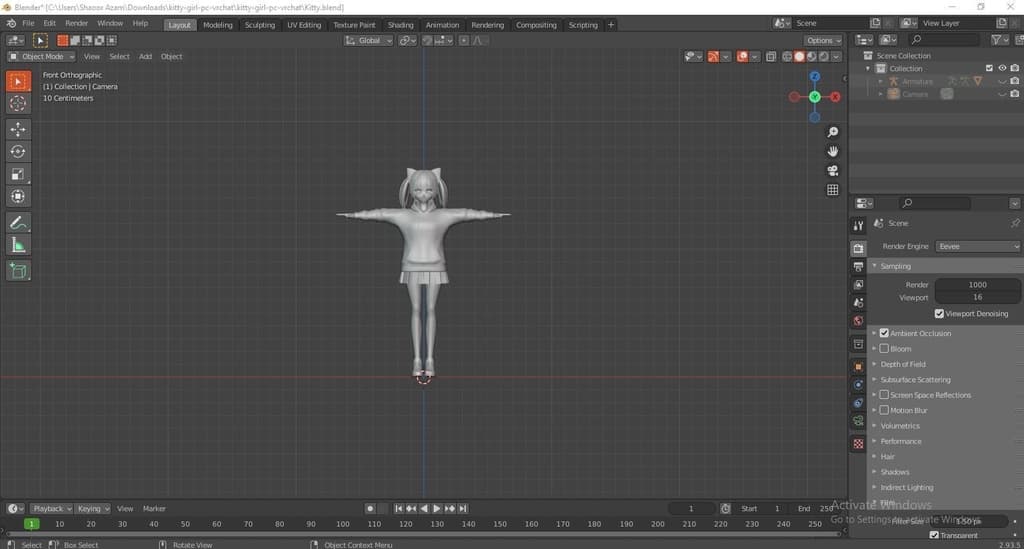Open the Object Mode dropdown

coord(40,56)
